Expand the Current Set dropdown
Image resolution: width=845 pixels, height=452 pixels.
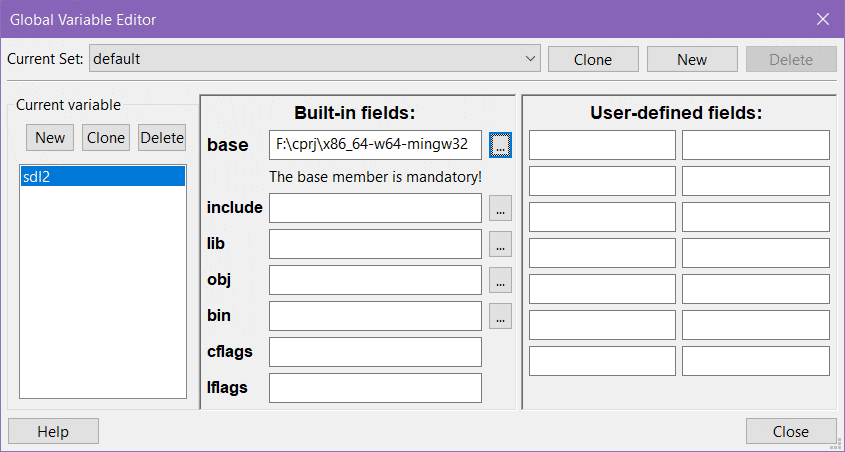coord(530,59)
